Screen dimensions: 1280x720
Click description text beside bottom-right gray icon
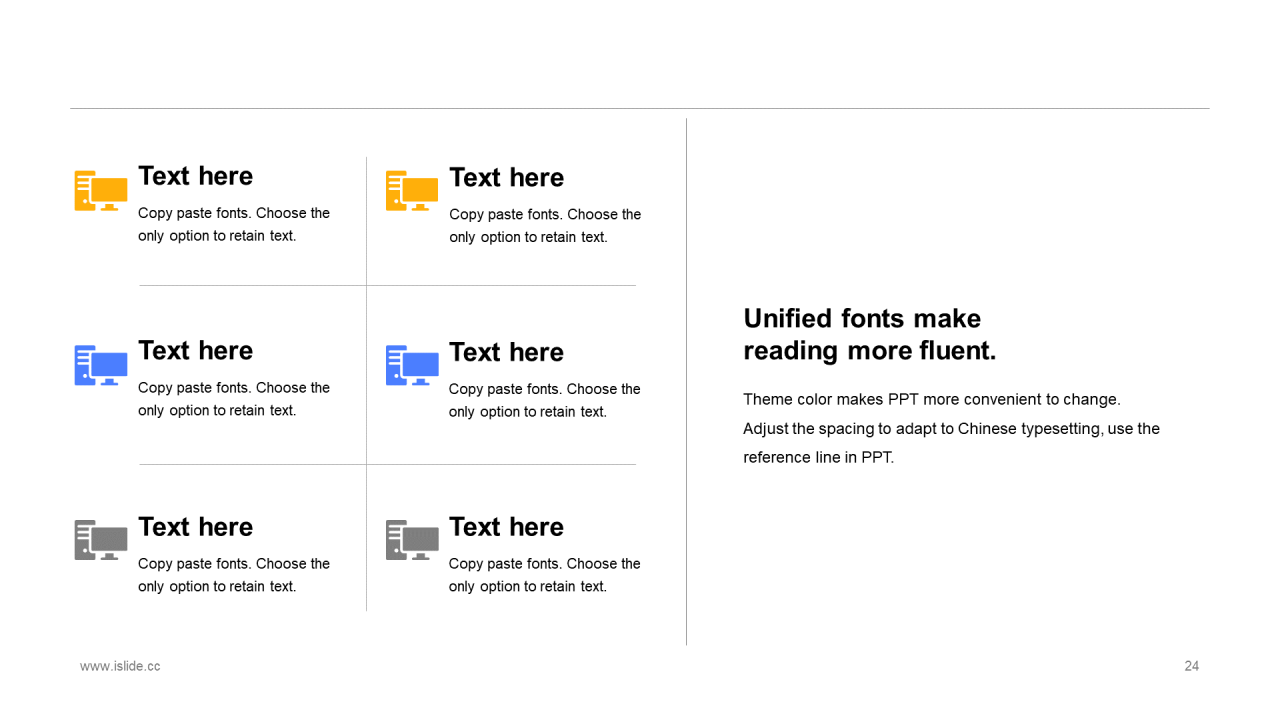tap(545, 575)
